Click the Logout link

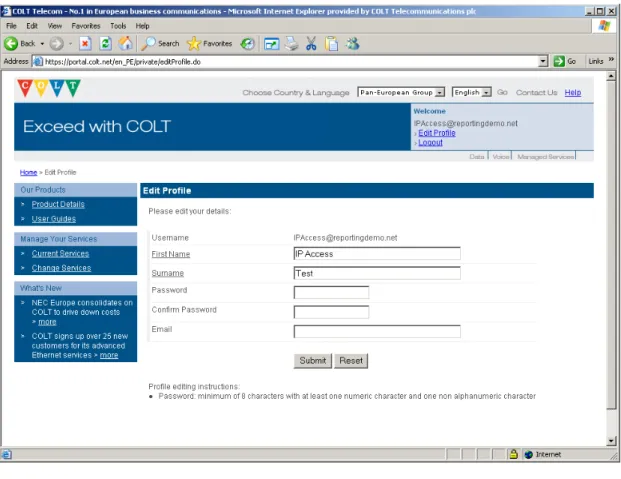point(430,143)
